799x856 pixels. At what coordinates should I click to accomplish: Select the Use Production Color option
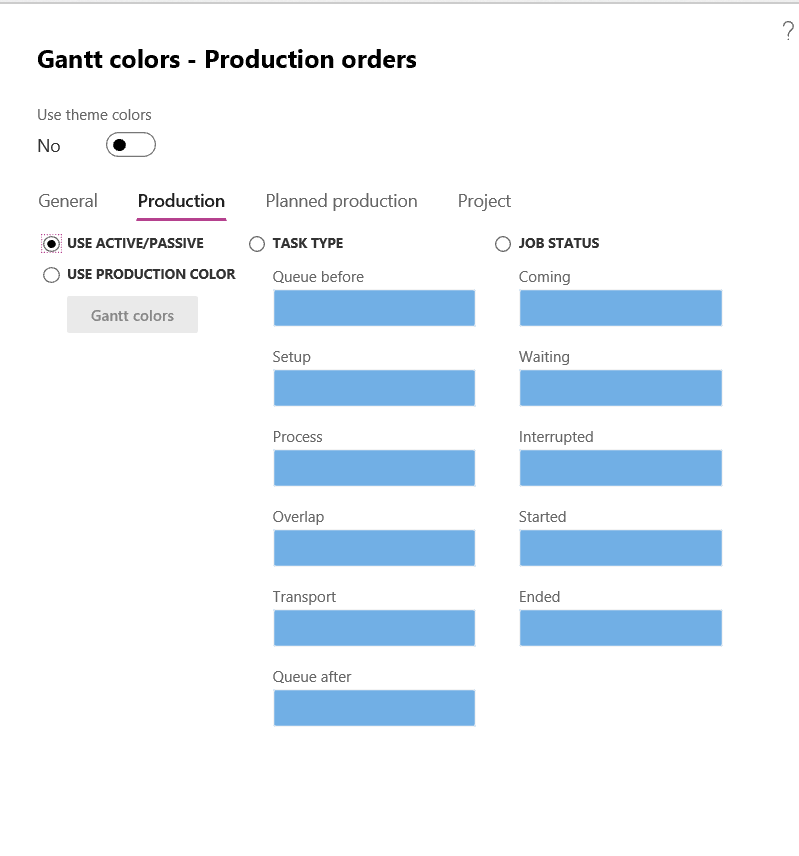pos(52,275)
